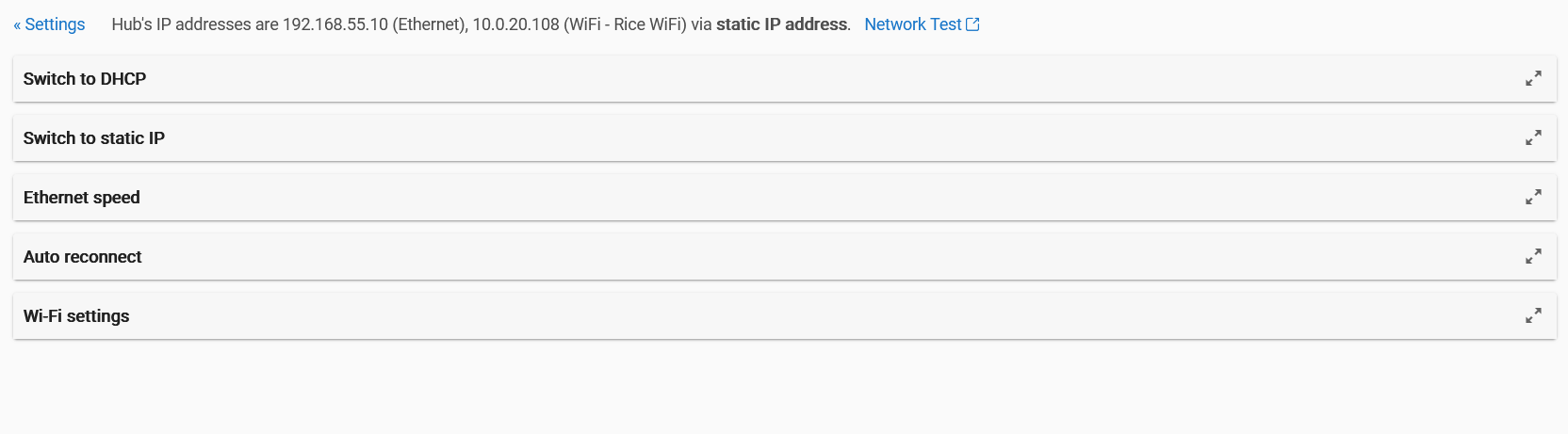Expand the Switch to static IP panel title
The image size is (1568, 434).
94,138
